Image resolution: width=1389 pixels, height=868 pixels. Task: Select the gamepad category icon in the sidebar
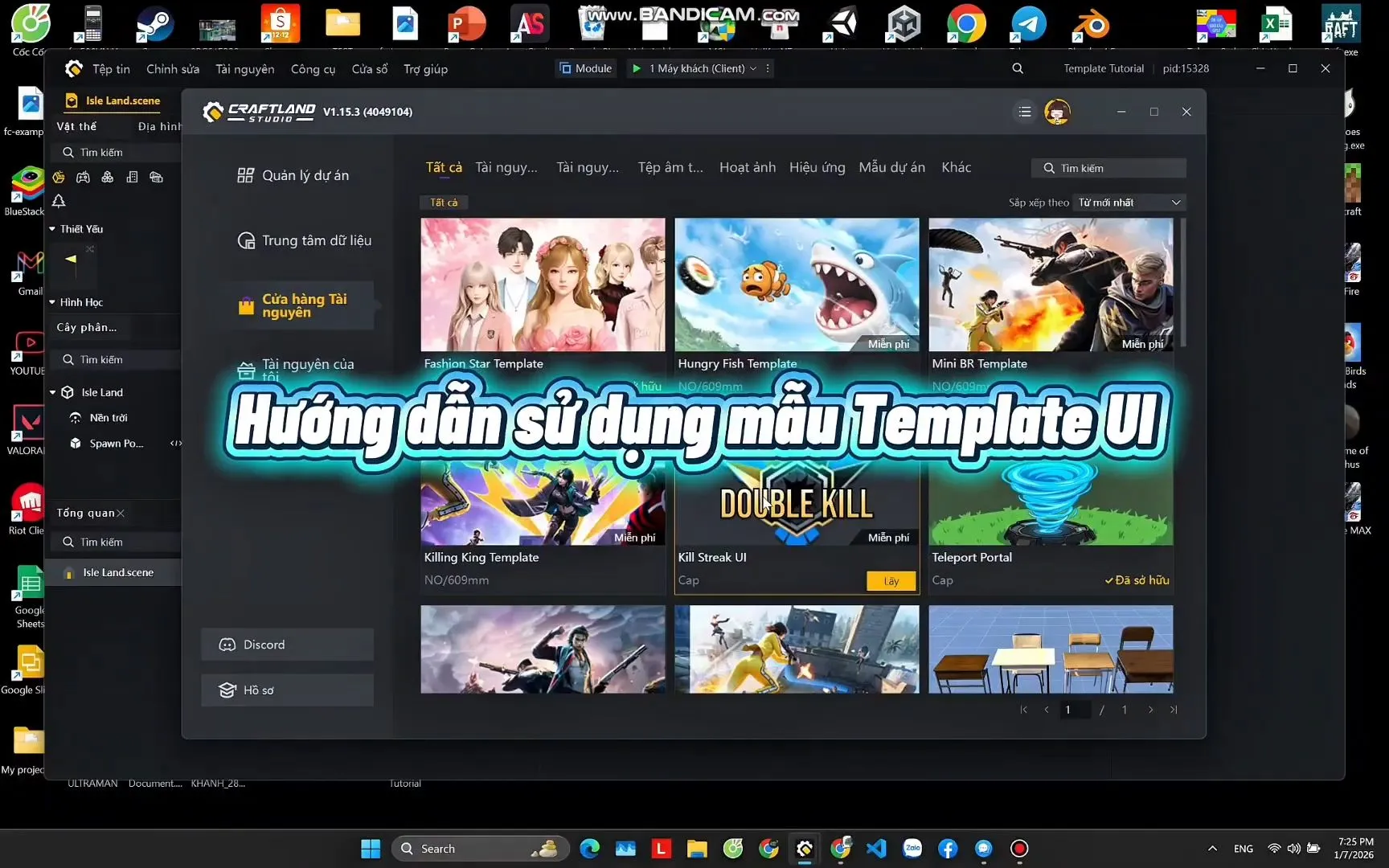(x=84, y=178)
